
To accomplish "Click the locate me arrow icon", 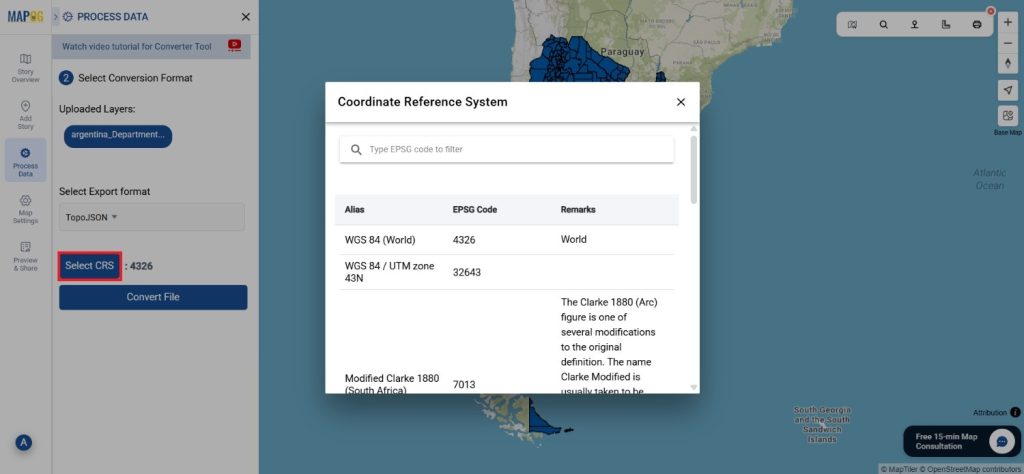I will (x=1008, y=90).
